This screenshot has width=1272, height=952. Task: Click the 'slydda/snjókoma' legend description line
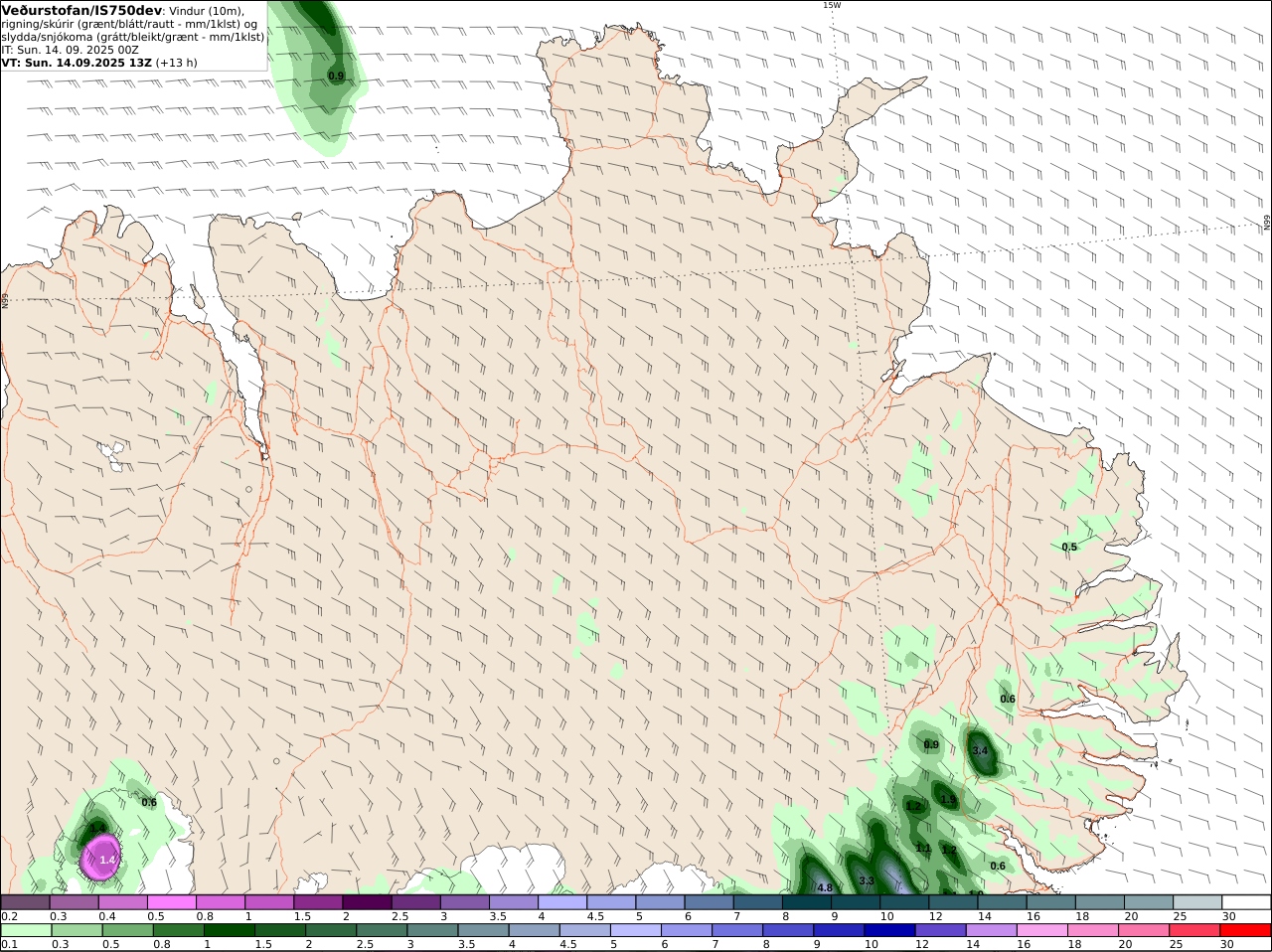[133, 36]
